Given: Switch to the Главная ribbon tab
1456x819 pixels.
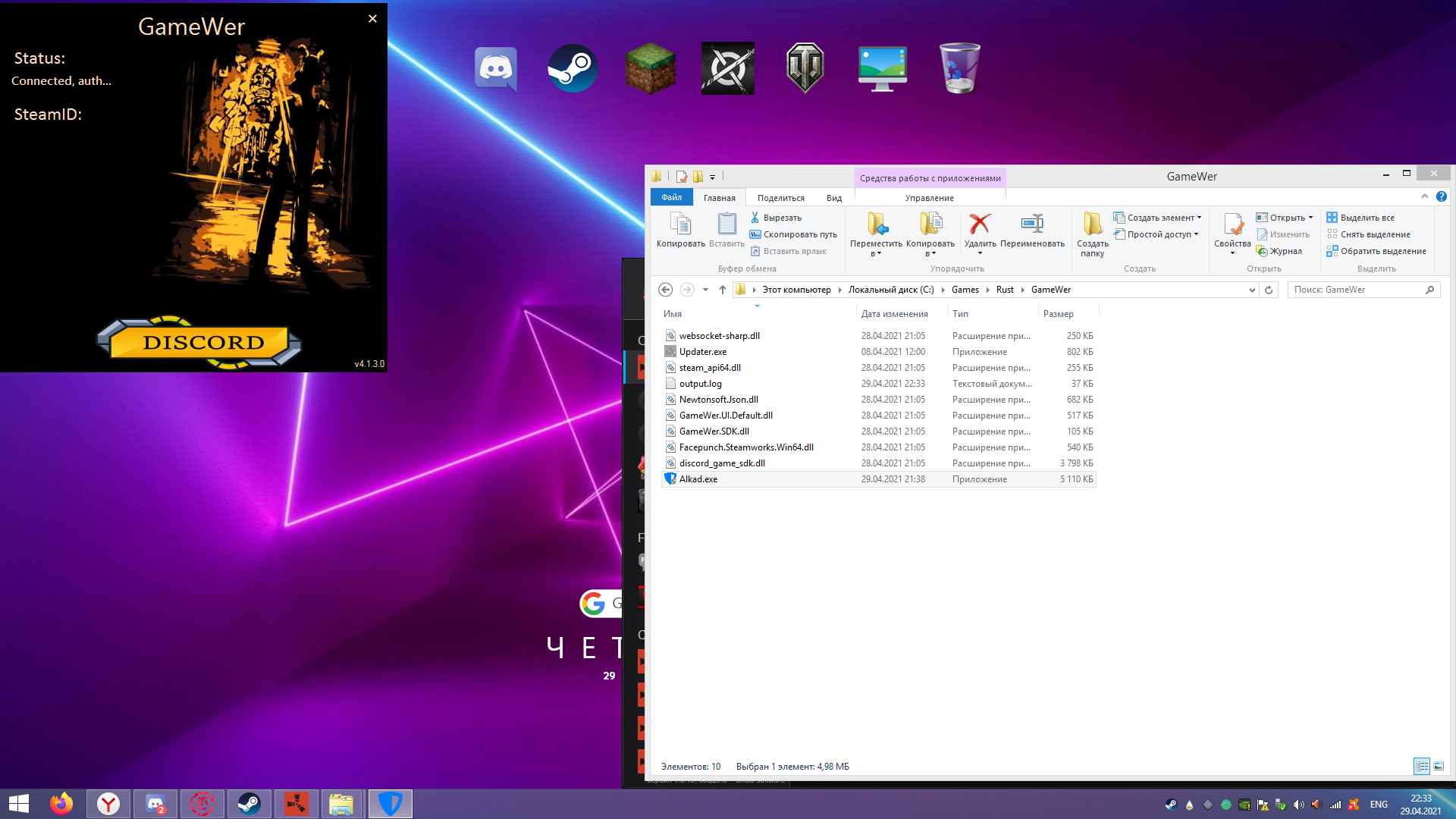Looking at the screenshot, I should [x=719, y=198].
